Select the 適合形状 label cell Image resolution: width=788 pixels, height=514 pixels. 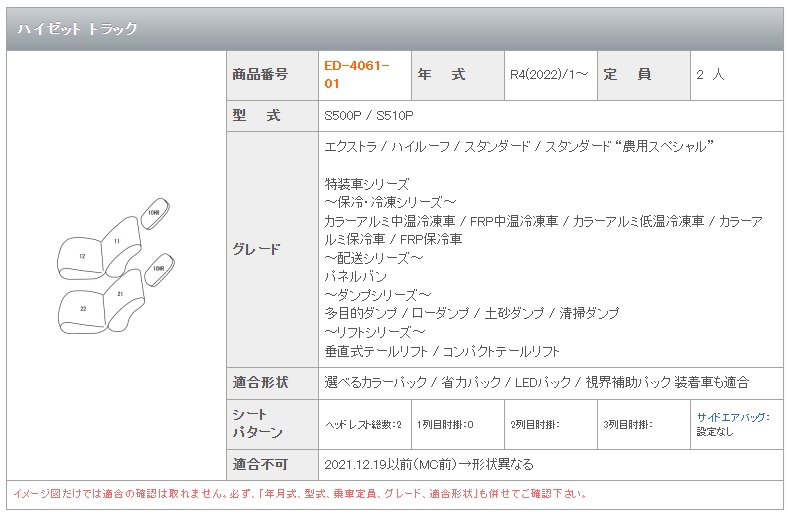tap(272, 383)
